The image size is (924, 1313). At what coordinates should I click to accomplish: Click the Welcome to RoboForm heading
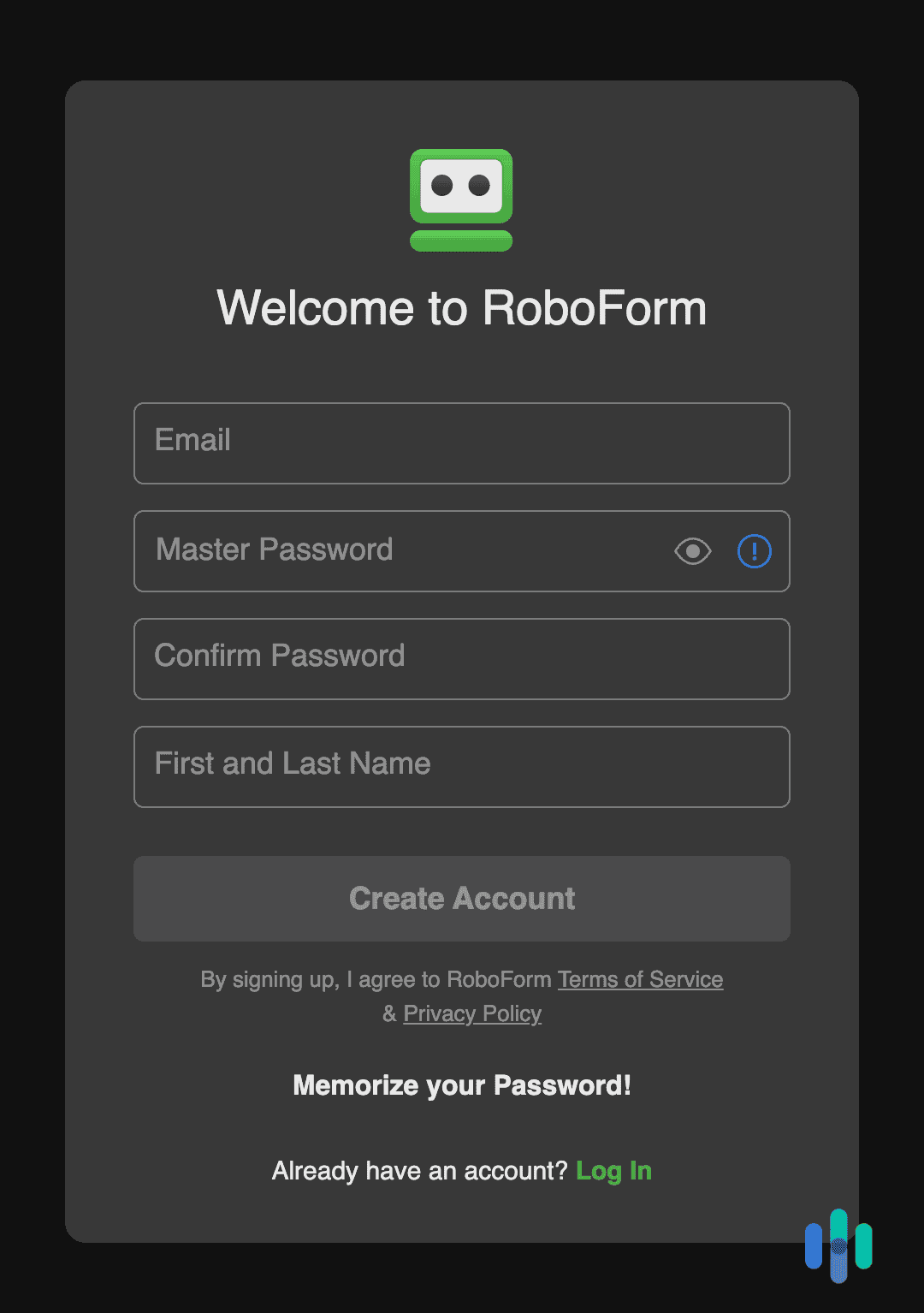tap(461, 309)
